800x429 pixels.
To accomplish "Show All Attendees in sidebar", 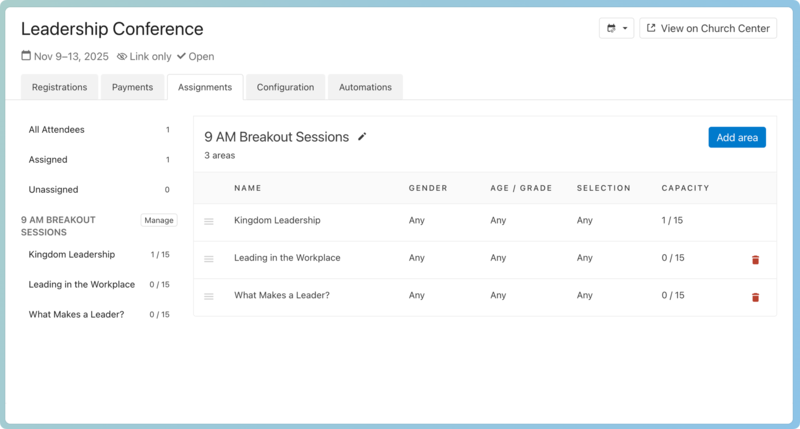I will click(57, 130).
